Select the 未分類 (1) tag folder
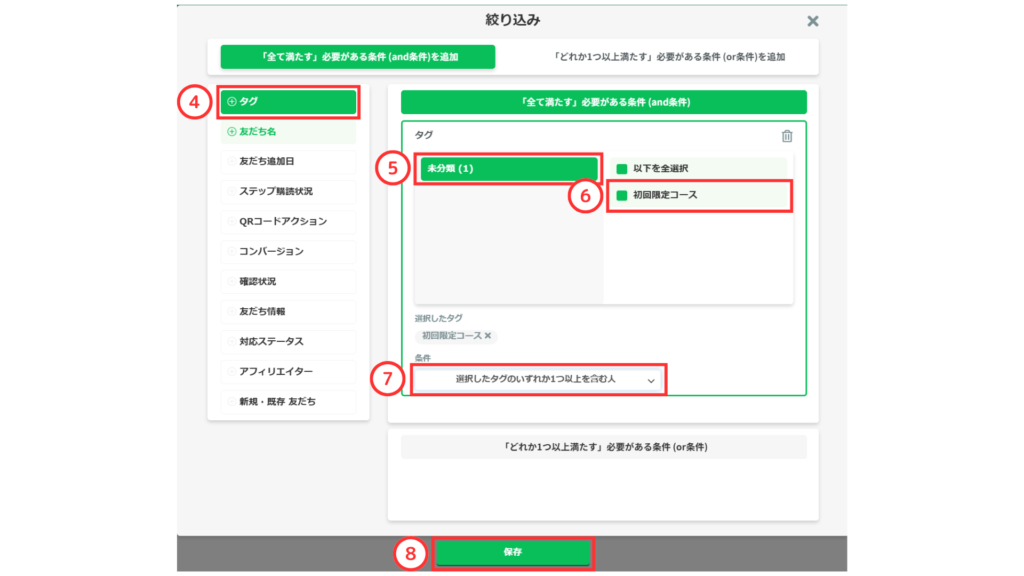The width and height of the screenshot is (1024, 576). click(508, 168)
